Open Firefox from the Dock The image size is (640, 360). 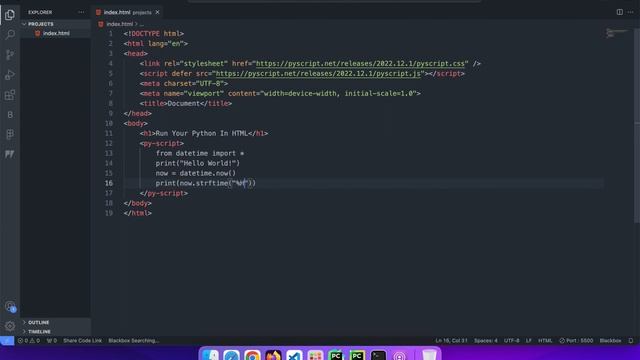click(273, 356)
